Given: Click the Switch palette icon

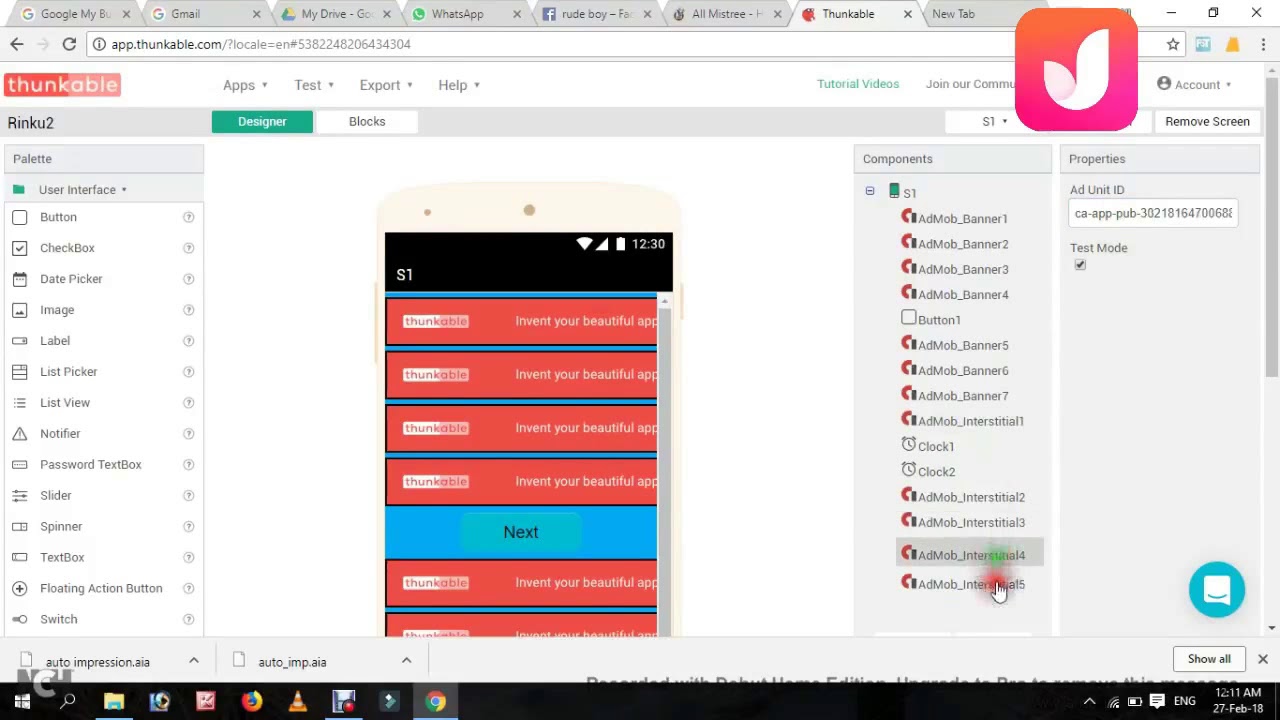Looking at the screenshot, I should (20, 619).
